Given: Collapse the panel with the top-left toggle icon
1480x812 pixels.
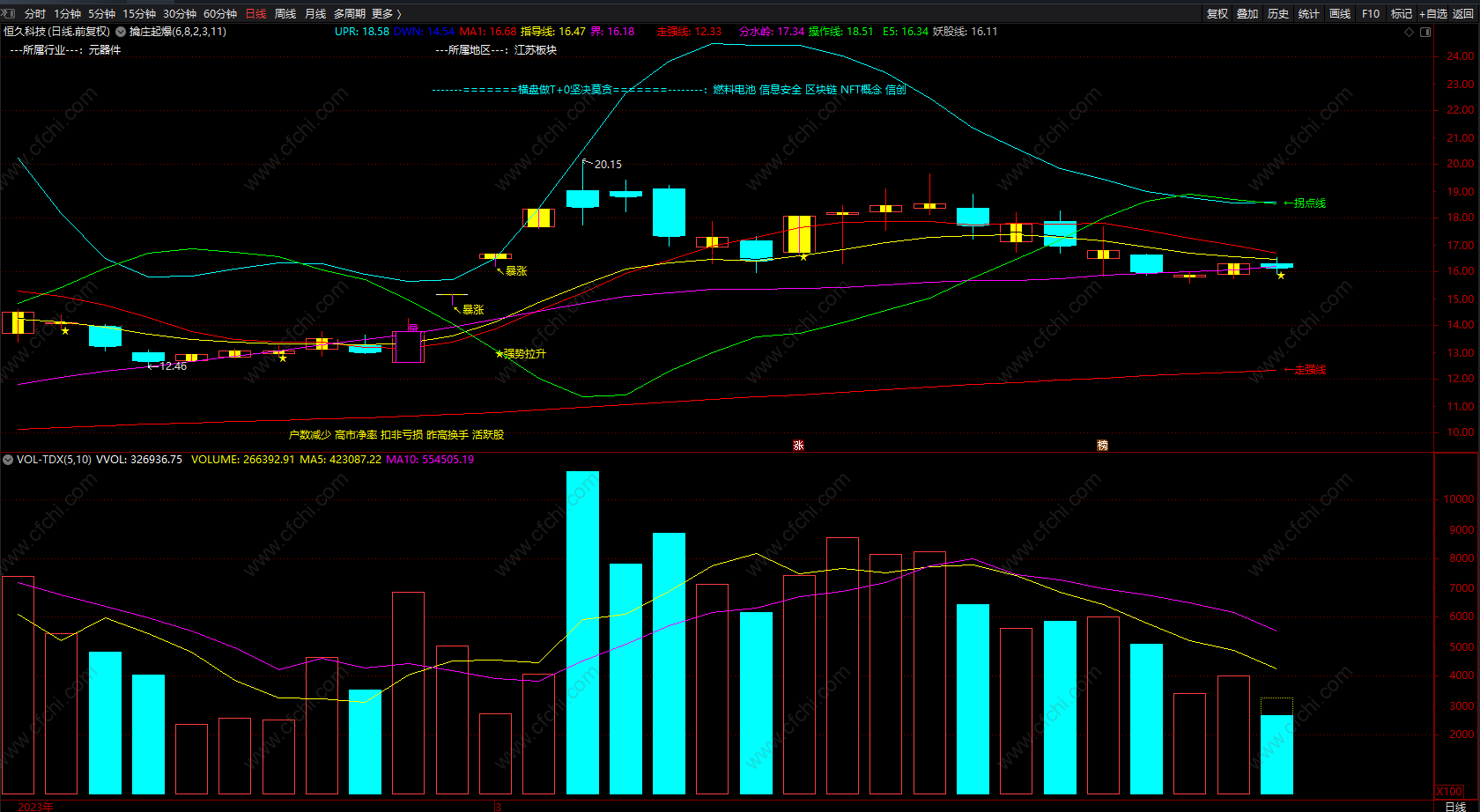Looking at the screenshot, I should pyautogui.click(x=9, y=13).
